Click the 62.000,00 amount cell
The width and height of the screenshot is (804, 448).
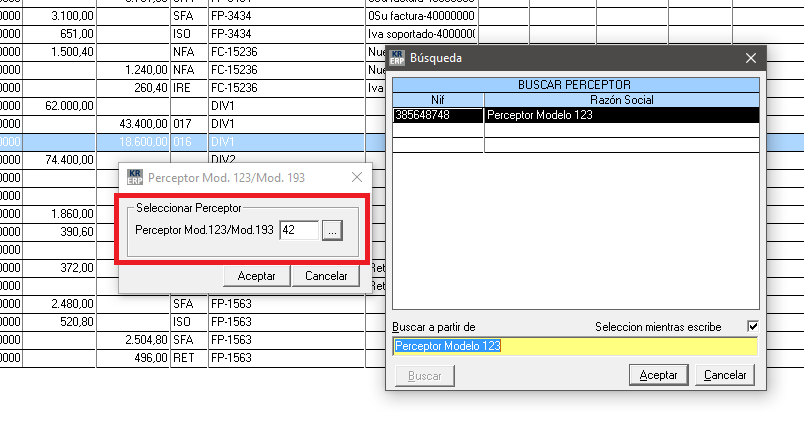click(x=59, y=105)
